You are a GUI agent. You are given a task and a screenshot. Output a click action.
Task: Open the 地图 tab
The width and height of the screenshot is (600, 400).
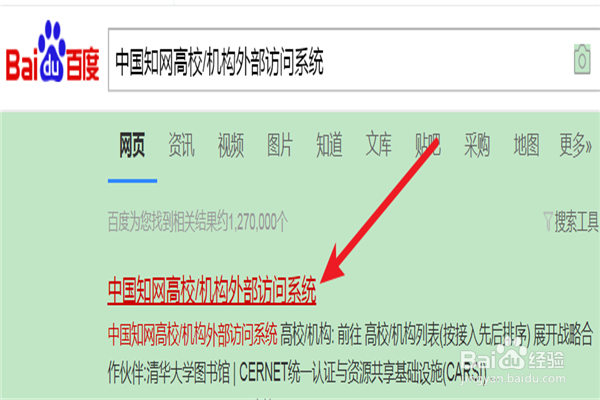coord(526,145)
